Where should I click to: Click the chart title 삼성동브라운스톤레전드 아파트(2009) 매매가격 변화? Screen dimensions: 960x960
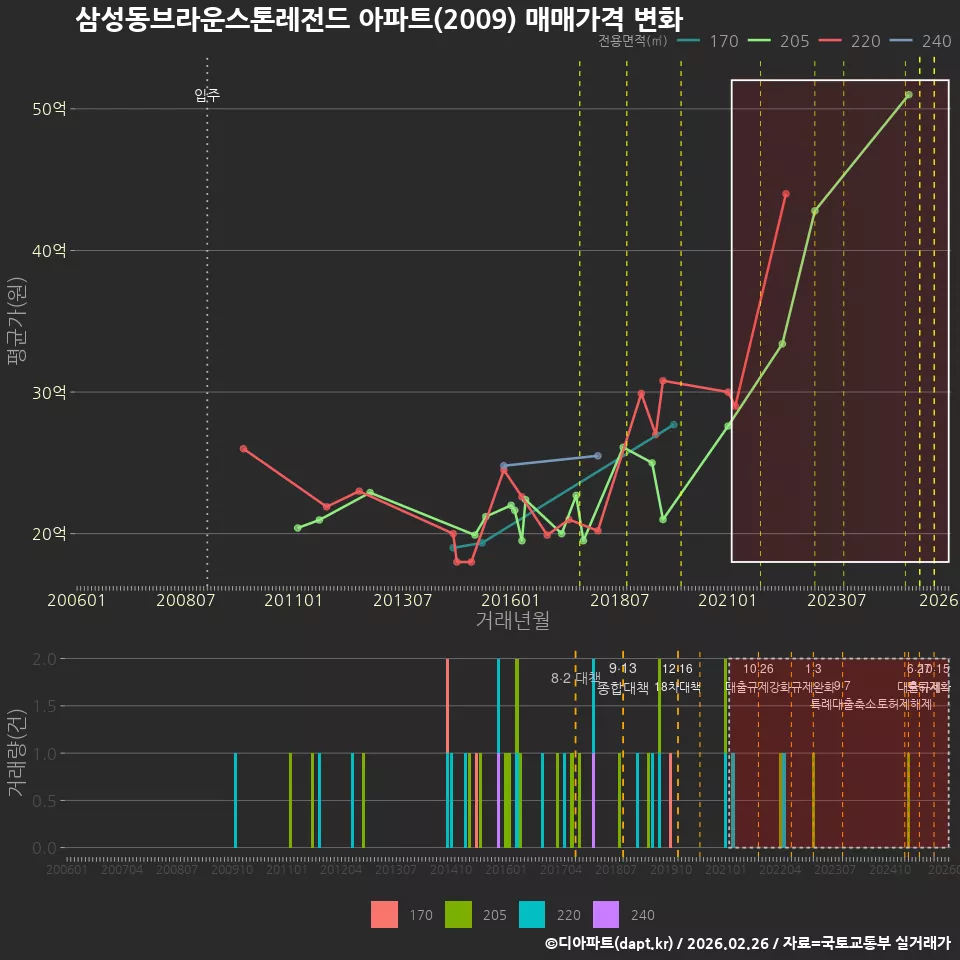pyautogui.click(x=379, y=19)
